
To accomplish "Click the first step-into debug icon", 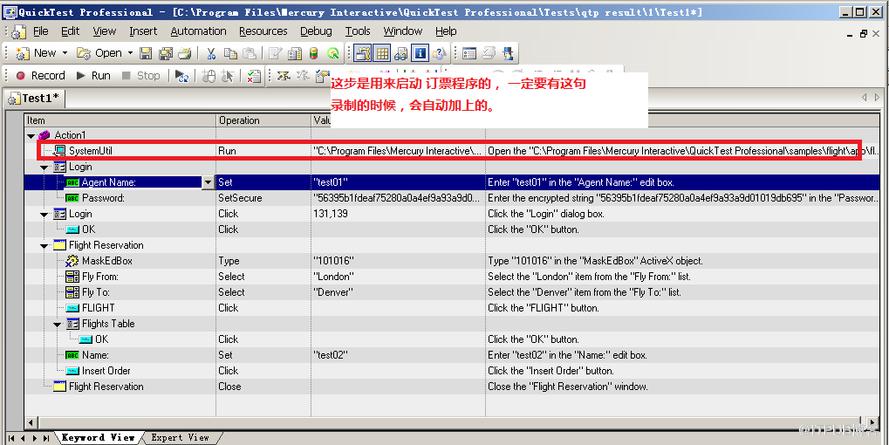I will pos(283,76).
